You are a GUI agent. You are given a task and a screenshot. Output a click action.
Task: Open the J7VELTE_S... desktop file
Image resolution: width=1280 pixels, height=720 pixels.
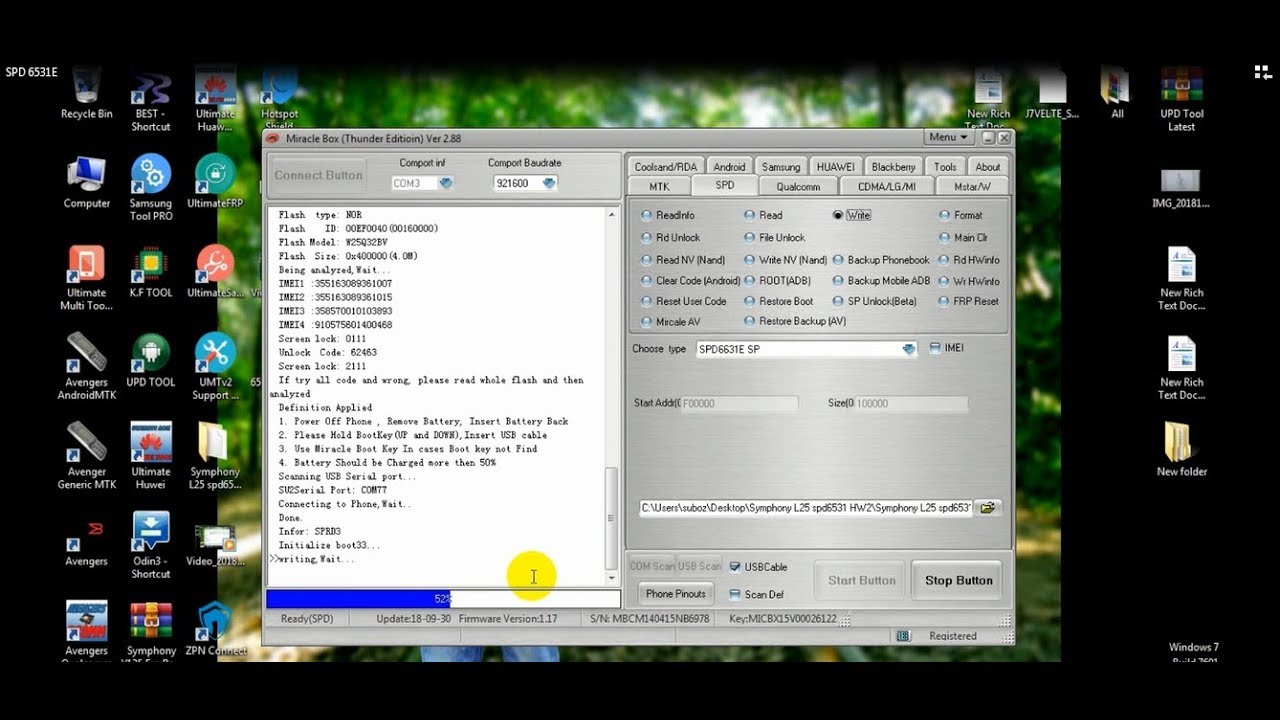coord(1052,94)
